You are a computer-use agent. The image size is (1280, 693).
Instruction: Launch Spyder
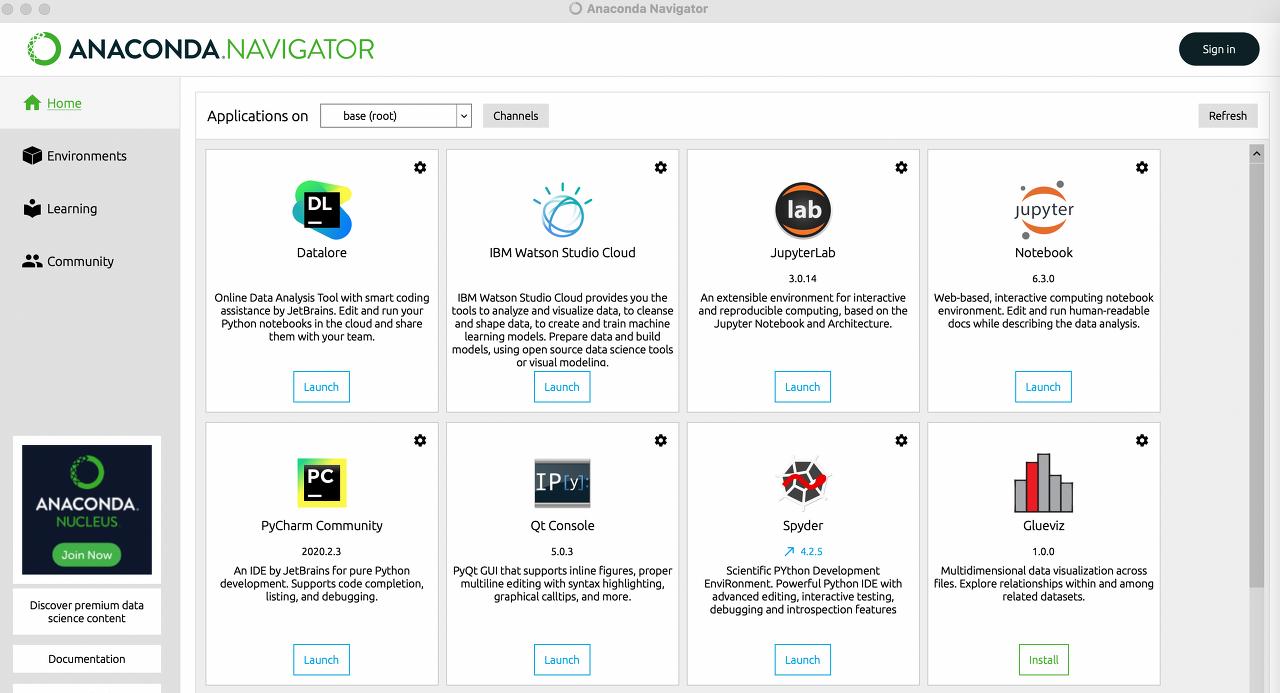click(802, 660)
